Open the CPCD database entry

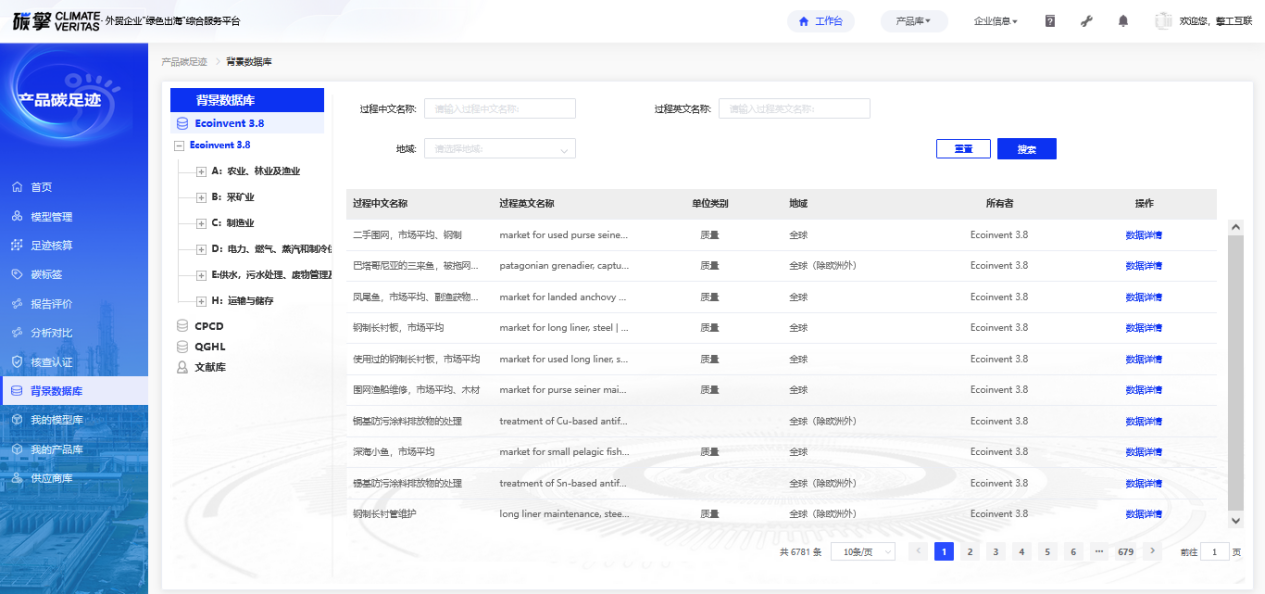click(x=209, y=326)
